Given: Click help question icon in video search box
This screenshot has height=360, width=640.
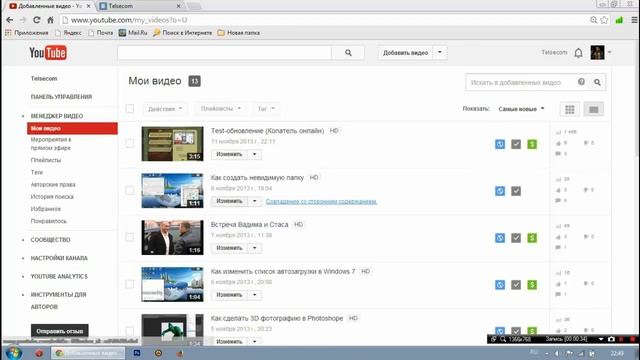Looking at the screenshot, I should pyautogui.click(x=581, y=82).
